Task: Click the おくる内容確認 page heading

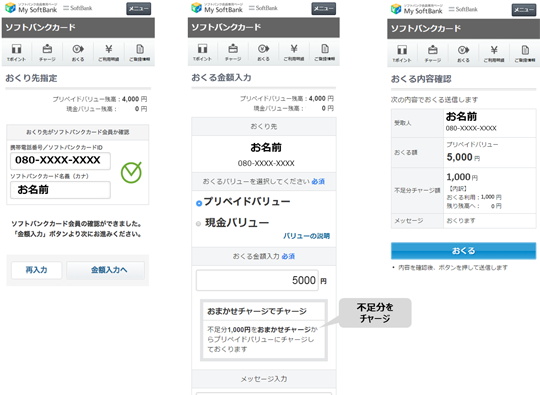Action: [x=421, y=79]
